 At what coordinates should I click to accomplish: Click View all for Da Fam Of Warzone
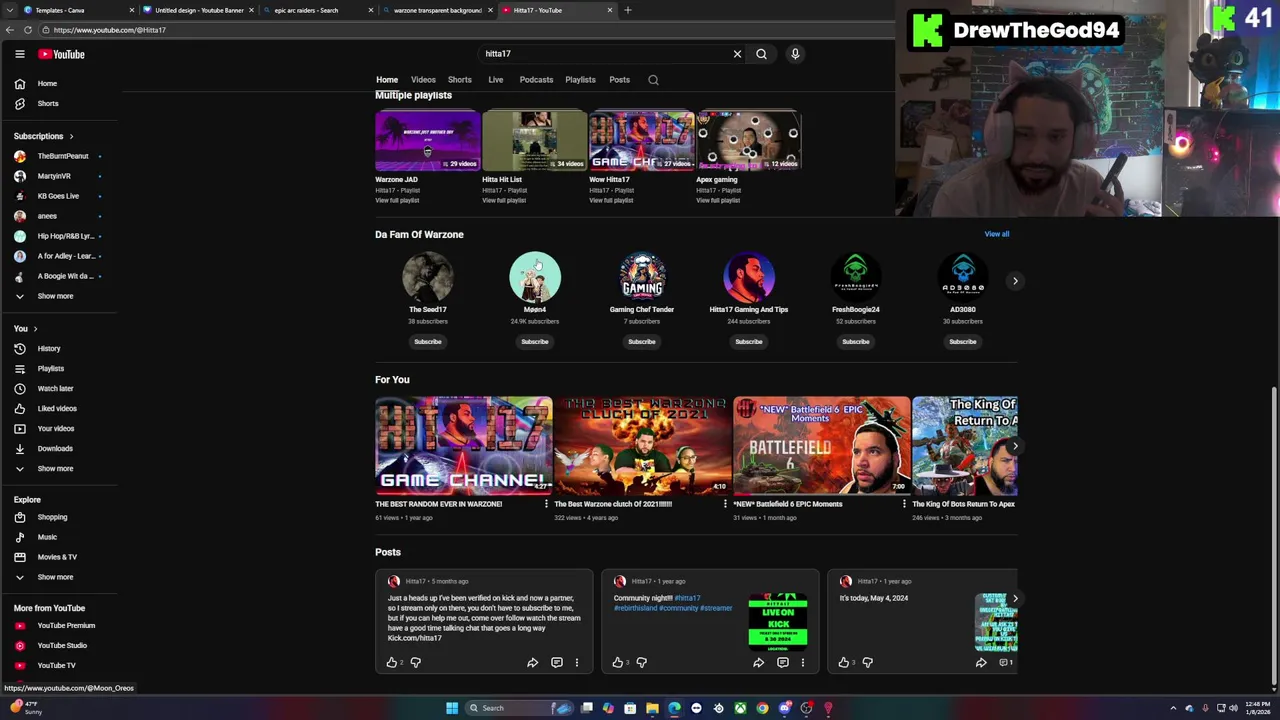tap(997, 234)
